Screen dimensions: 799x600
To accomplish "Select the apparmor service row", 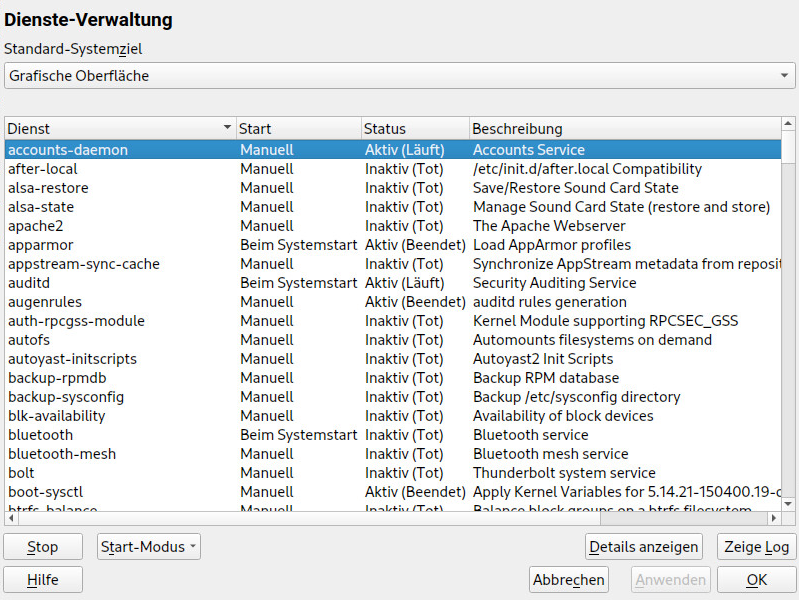I will click(393, 245).
